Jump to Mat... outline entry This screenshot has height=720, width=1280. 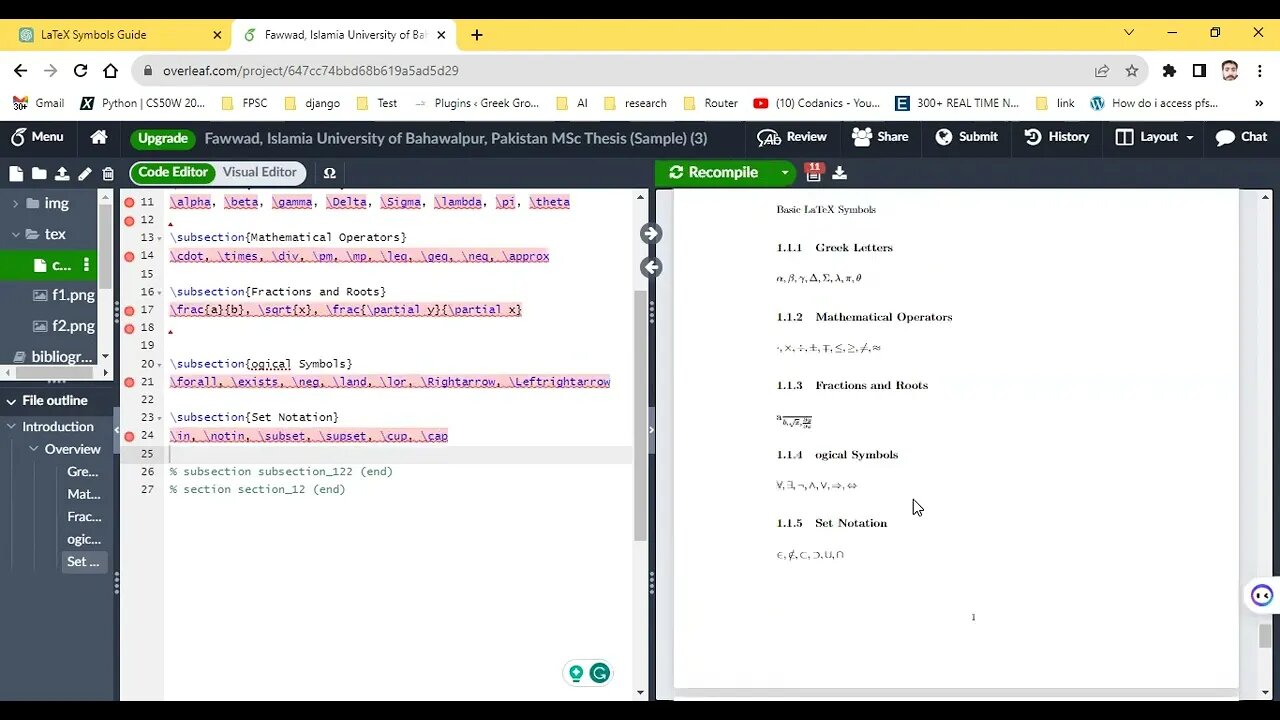(x=84, y=494)
